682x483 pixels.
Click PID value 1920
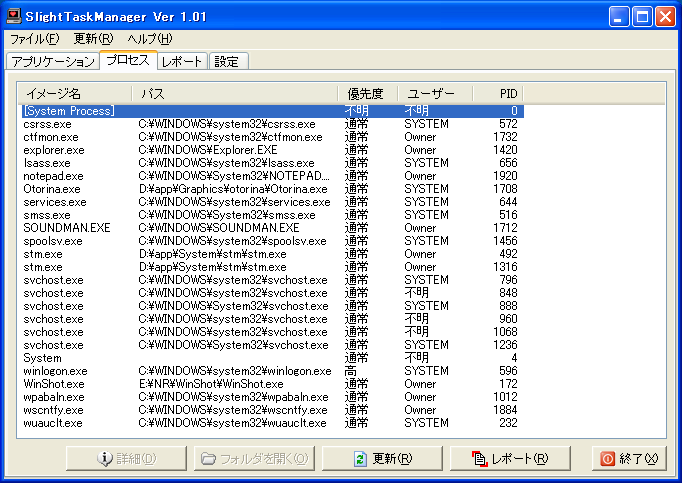click(505, 176)
